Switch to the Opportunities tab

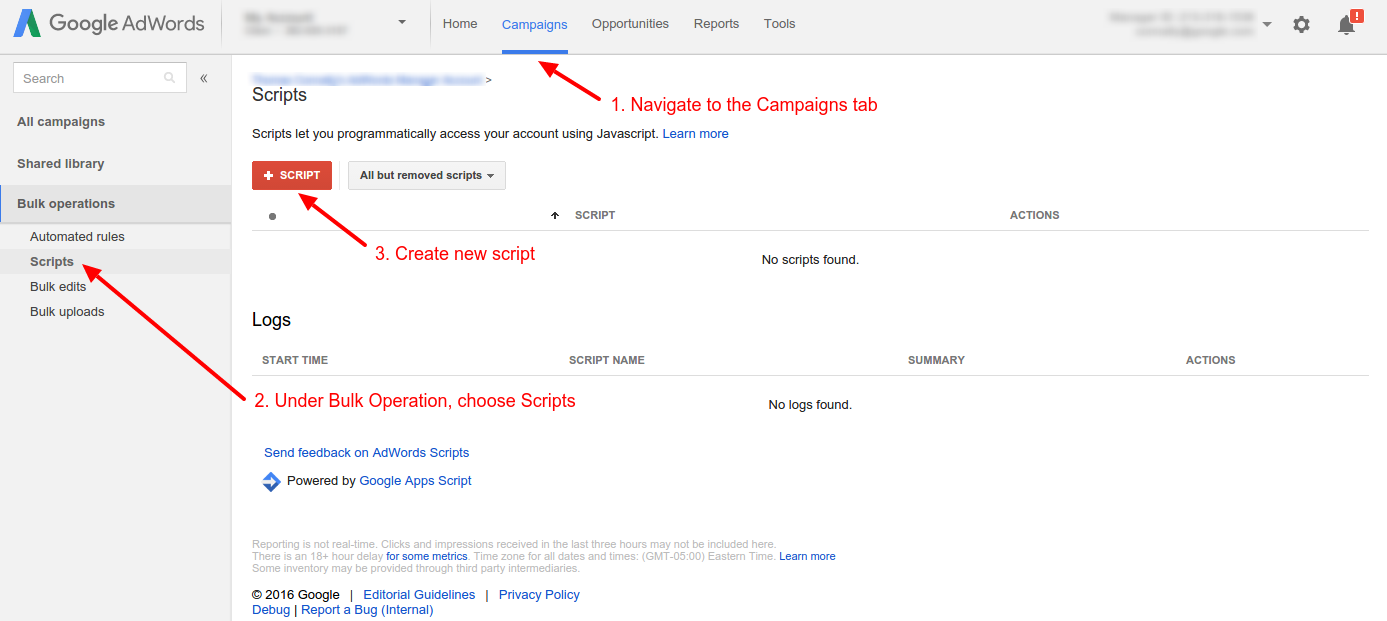[630, 24]
